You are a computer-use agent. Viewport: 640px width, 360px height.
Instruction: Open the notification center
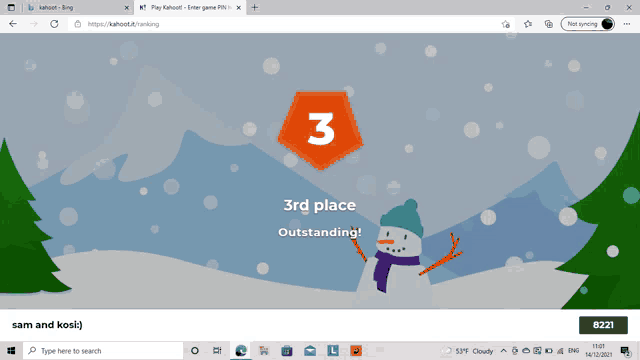click(x=625, y=351)
